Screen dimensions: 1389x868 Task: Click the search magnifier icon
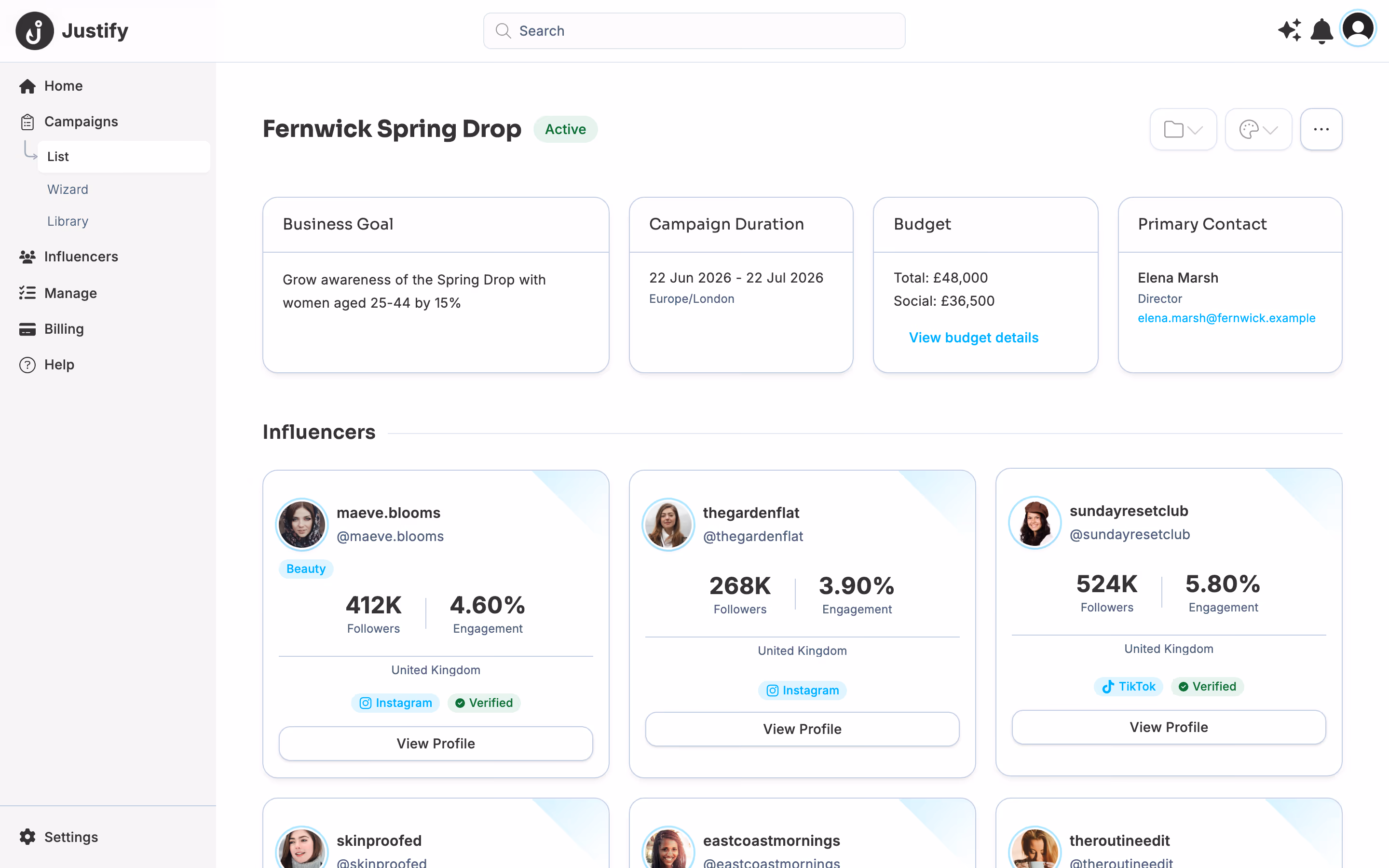click(x=503, y=31)
